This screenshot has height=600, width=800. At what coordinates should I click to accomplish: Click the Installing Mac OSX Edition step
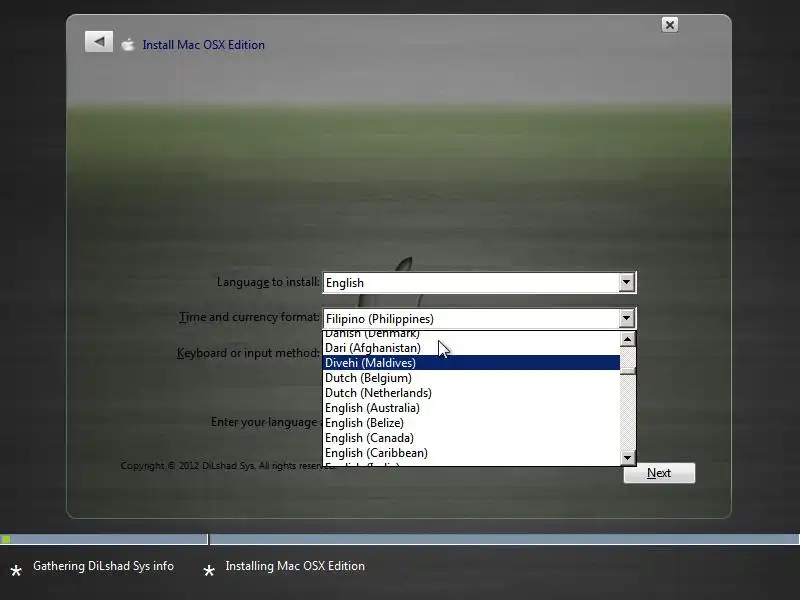tap(295, 566)
